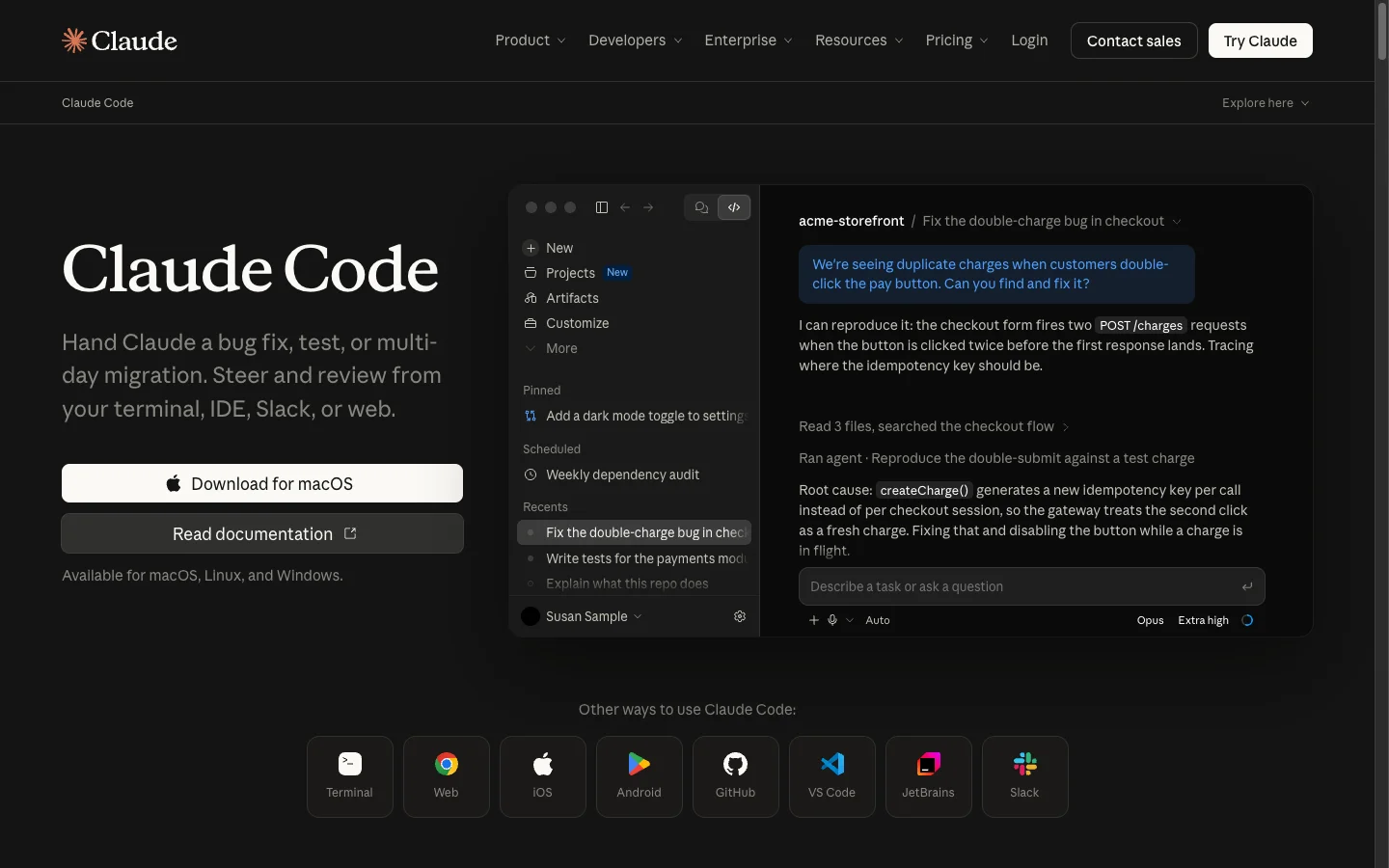Open the settings gear beside Susan Sample
The image size is (1389, 868).
[740, 616]
